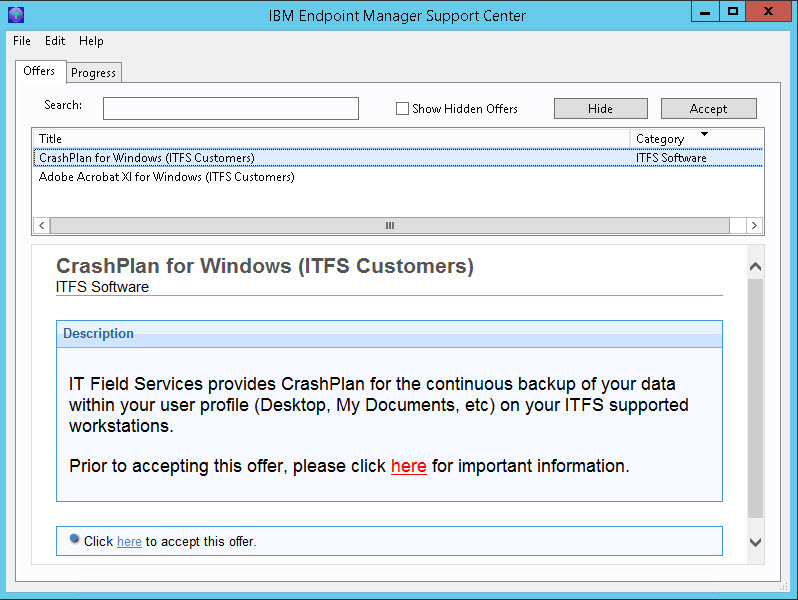Click the Accept button
This screenshot has height=600, width=798.
pos(708,108)
